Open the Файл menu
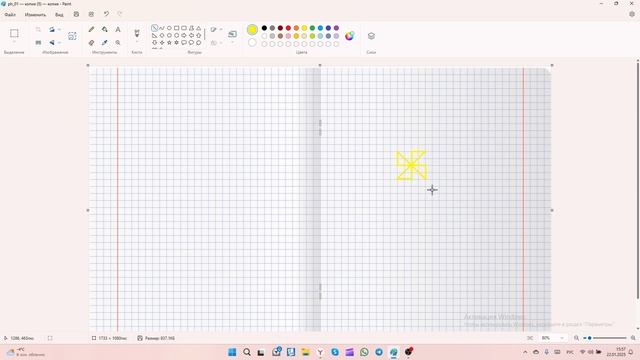 pyautogui.click(x=10, y=14)
